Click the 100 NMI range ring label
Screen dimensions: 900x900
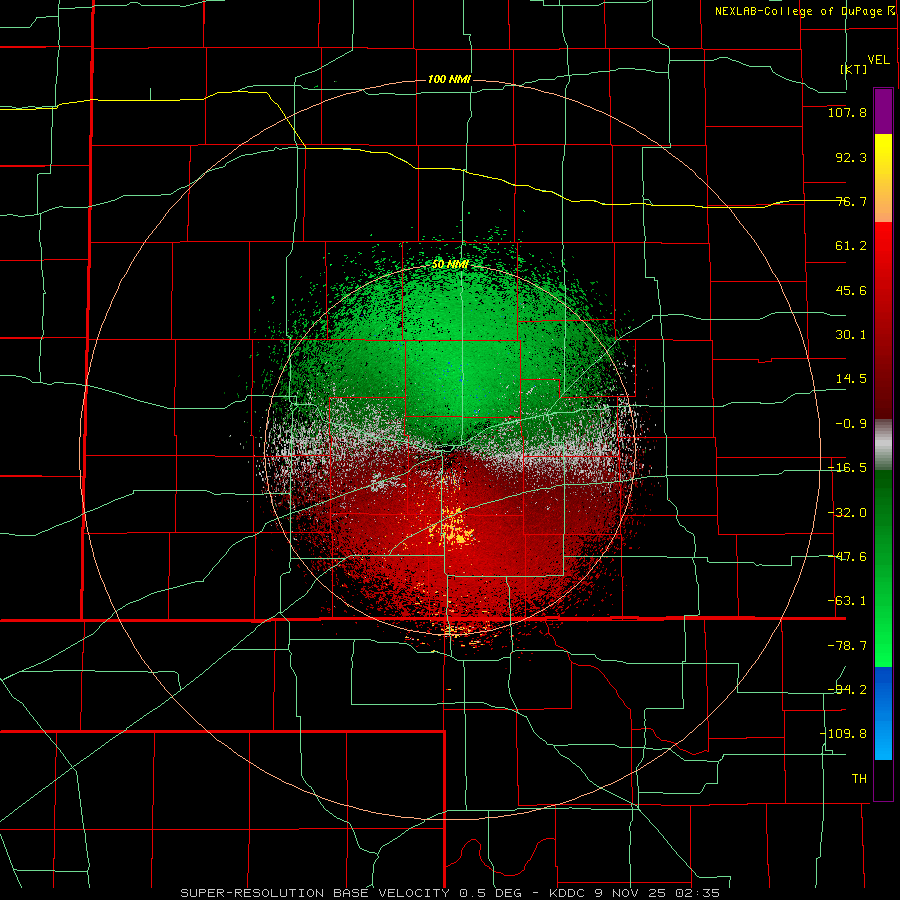click(x=449, y=79)
